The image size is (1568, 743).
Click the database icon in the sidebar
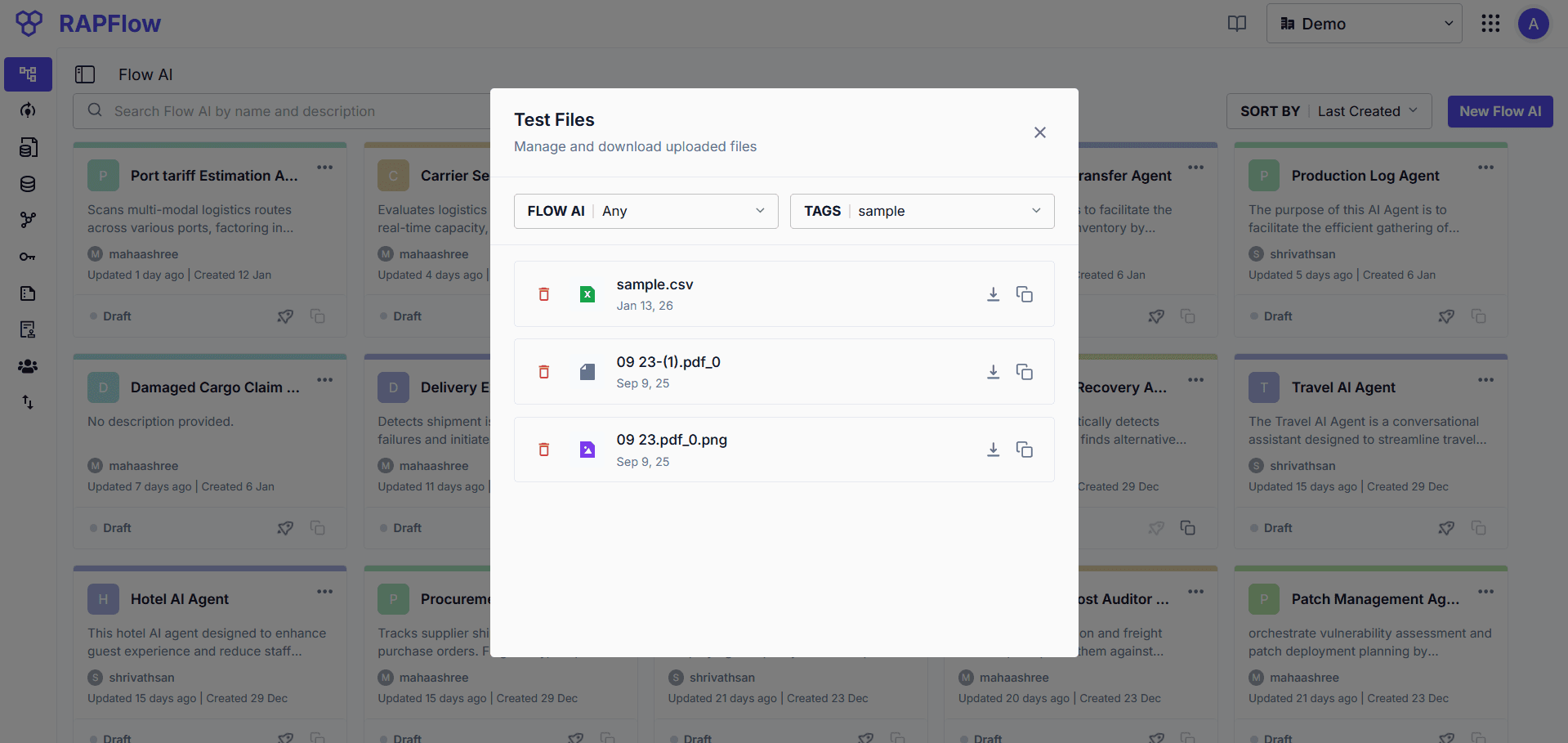tap(27, 184)
